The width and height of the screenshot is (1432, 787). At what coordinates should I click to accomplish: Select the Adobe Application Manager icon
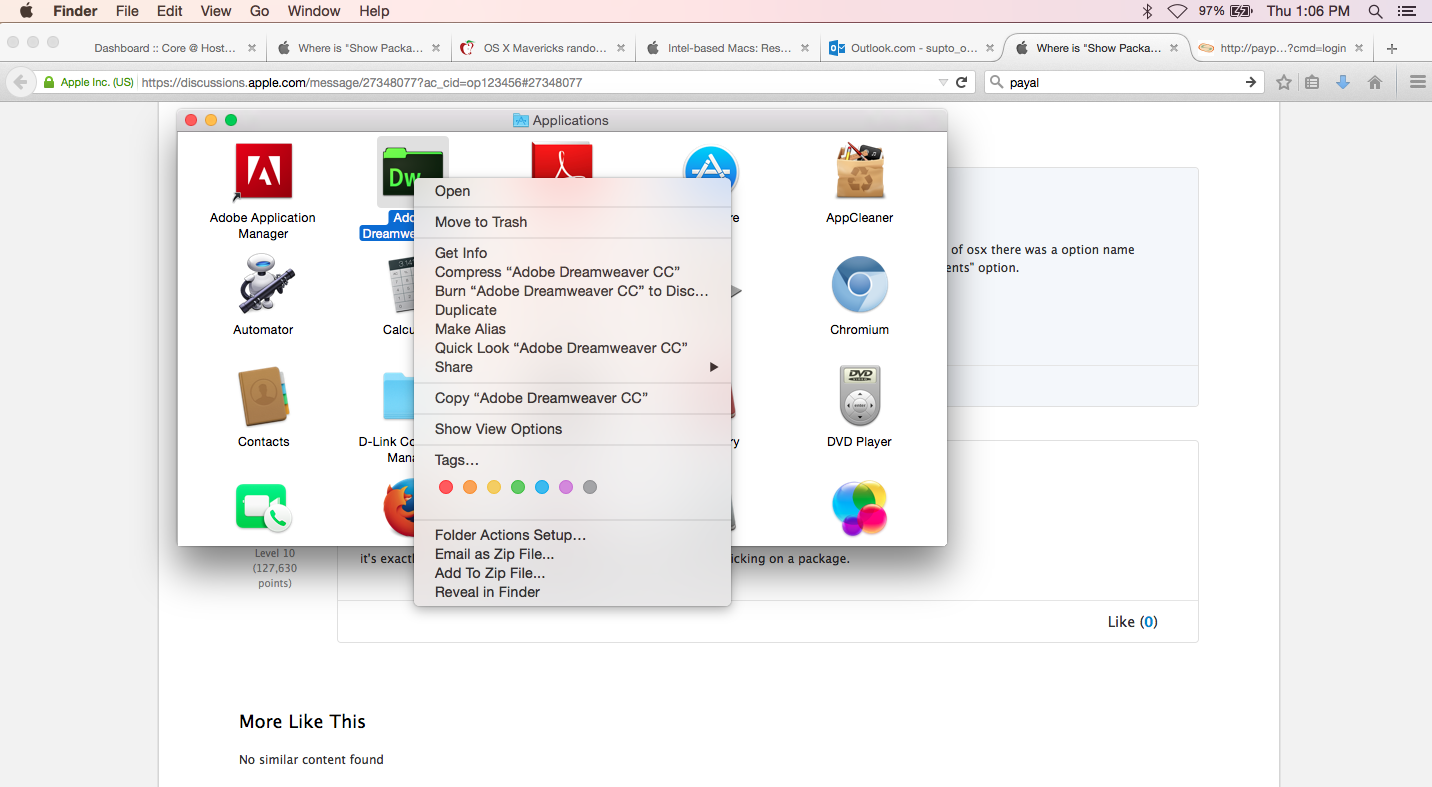click(x=263, y=171)
